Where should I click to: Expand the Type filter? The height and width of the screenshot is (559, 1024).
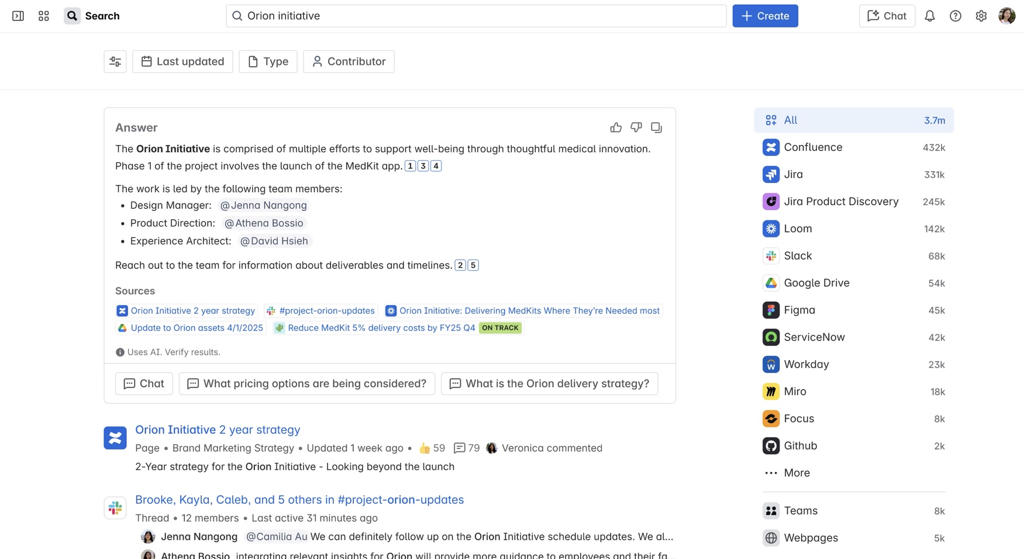point(268,62)
